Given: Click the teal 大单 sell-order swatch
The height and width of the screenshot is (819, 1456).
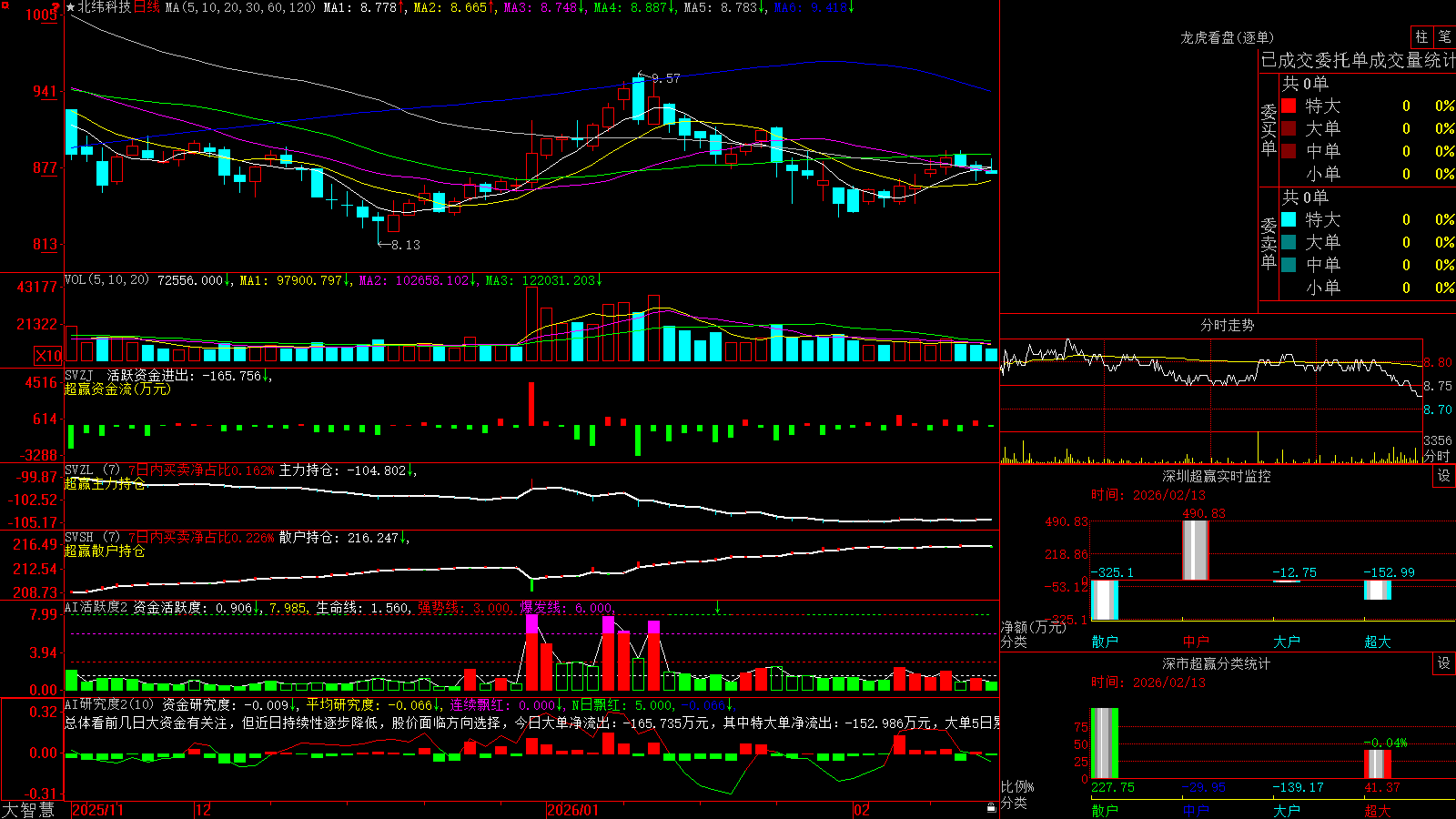Looking at the screenshot, I should coord(1289,242).
